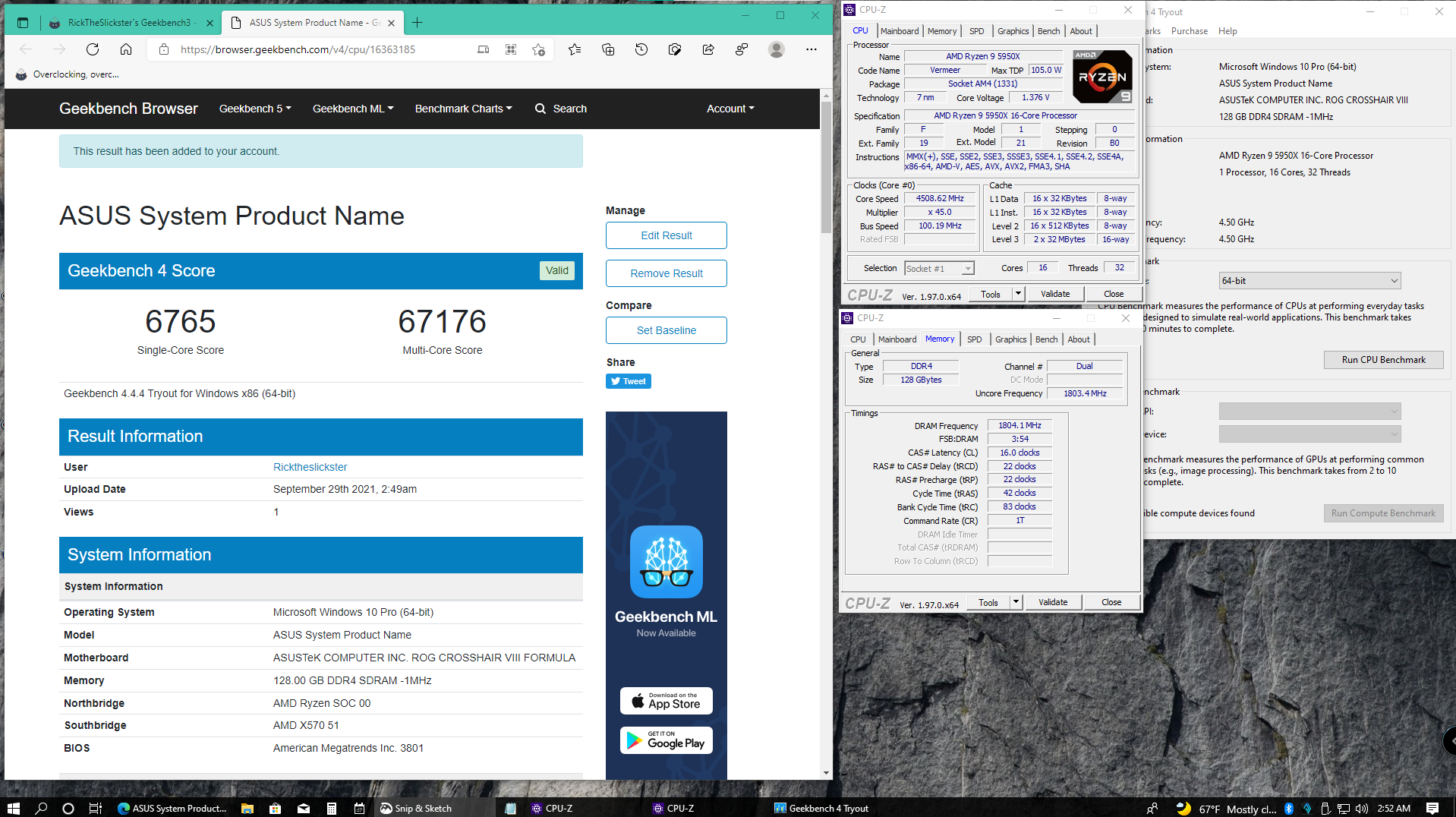1456x817 pixels.
Task: Click Validate in top CPU-Z window
Action: (1055, 294)
